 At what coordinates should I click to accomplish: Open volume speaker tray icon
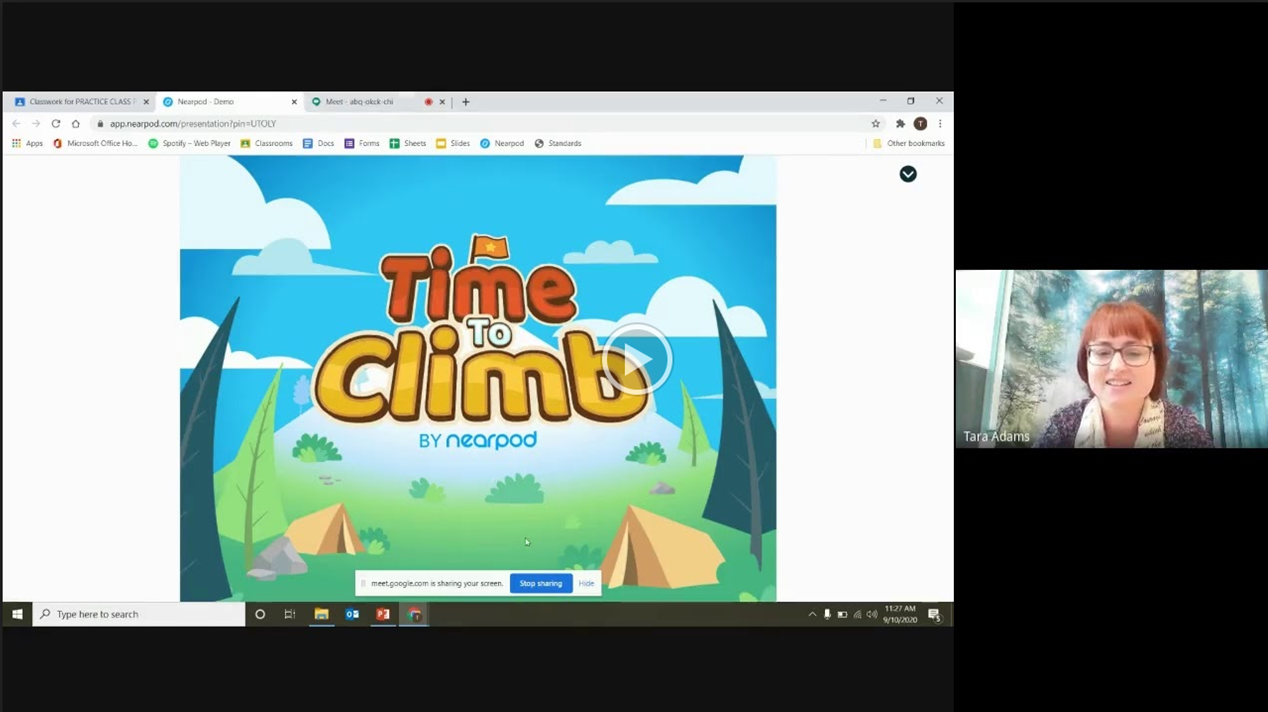coord(872,614)
